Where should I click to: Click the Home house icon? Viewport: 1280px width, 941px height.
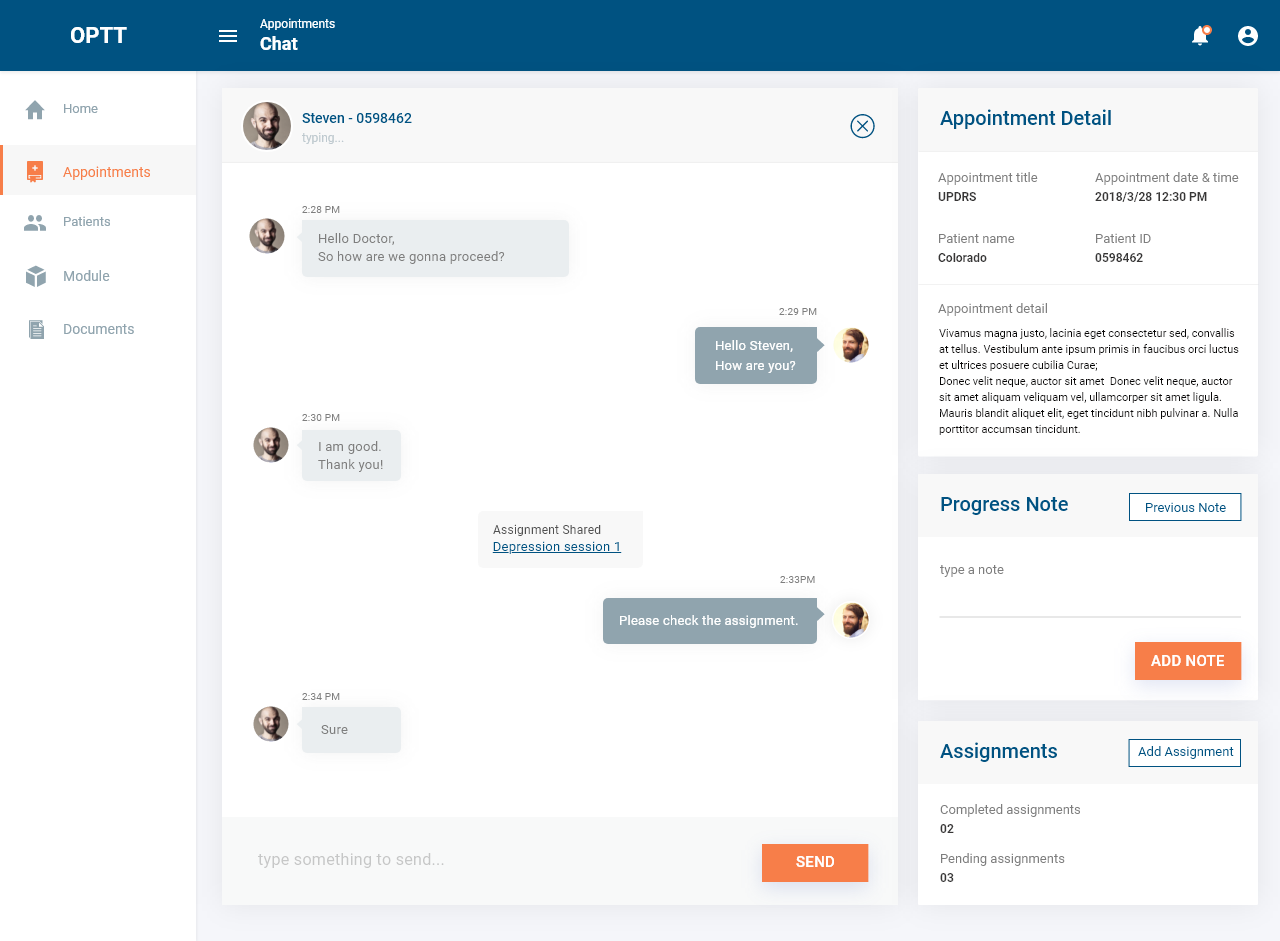click(x=35, y=109)
